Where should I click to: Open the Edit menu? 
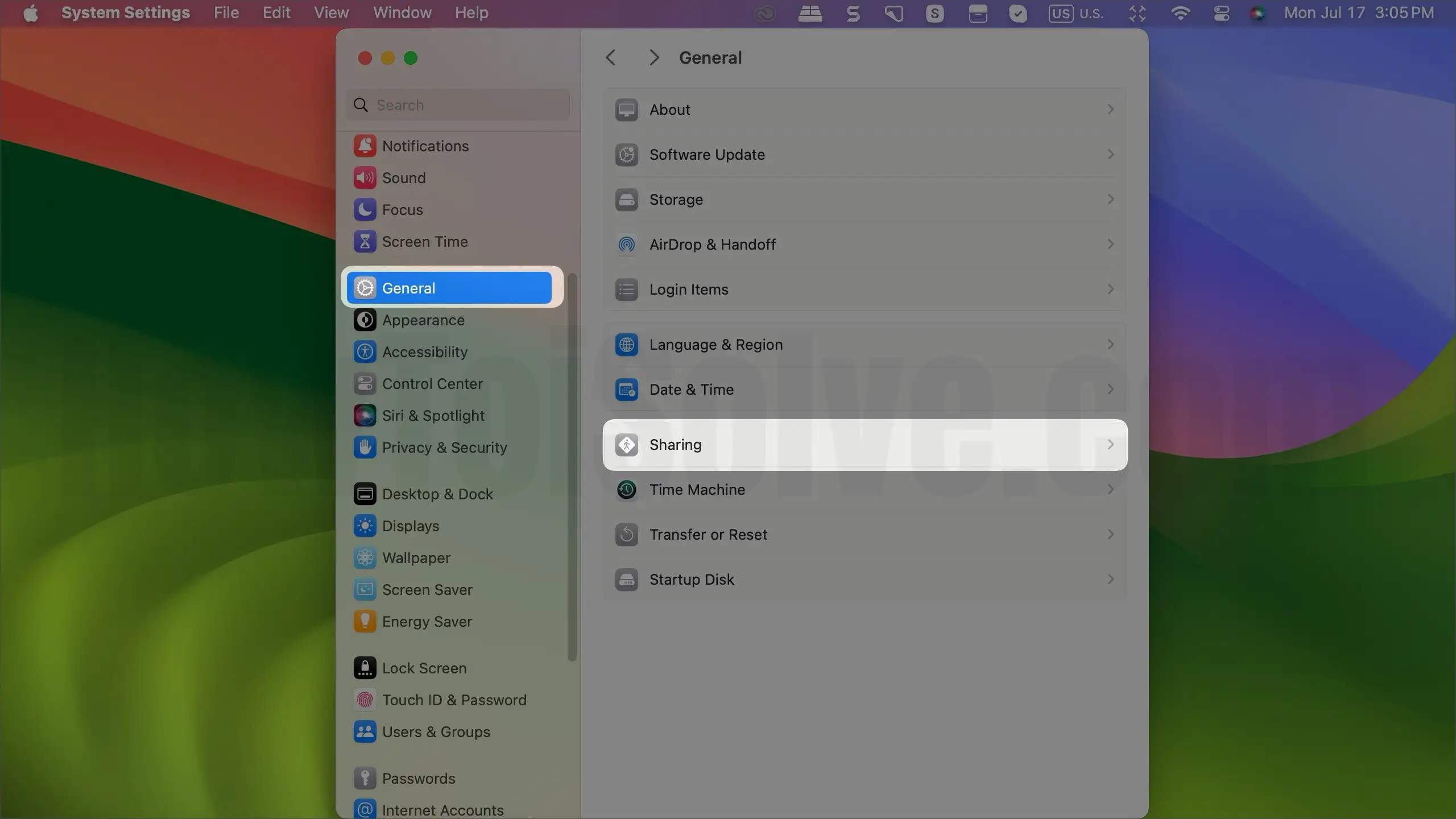276,13
